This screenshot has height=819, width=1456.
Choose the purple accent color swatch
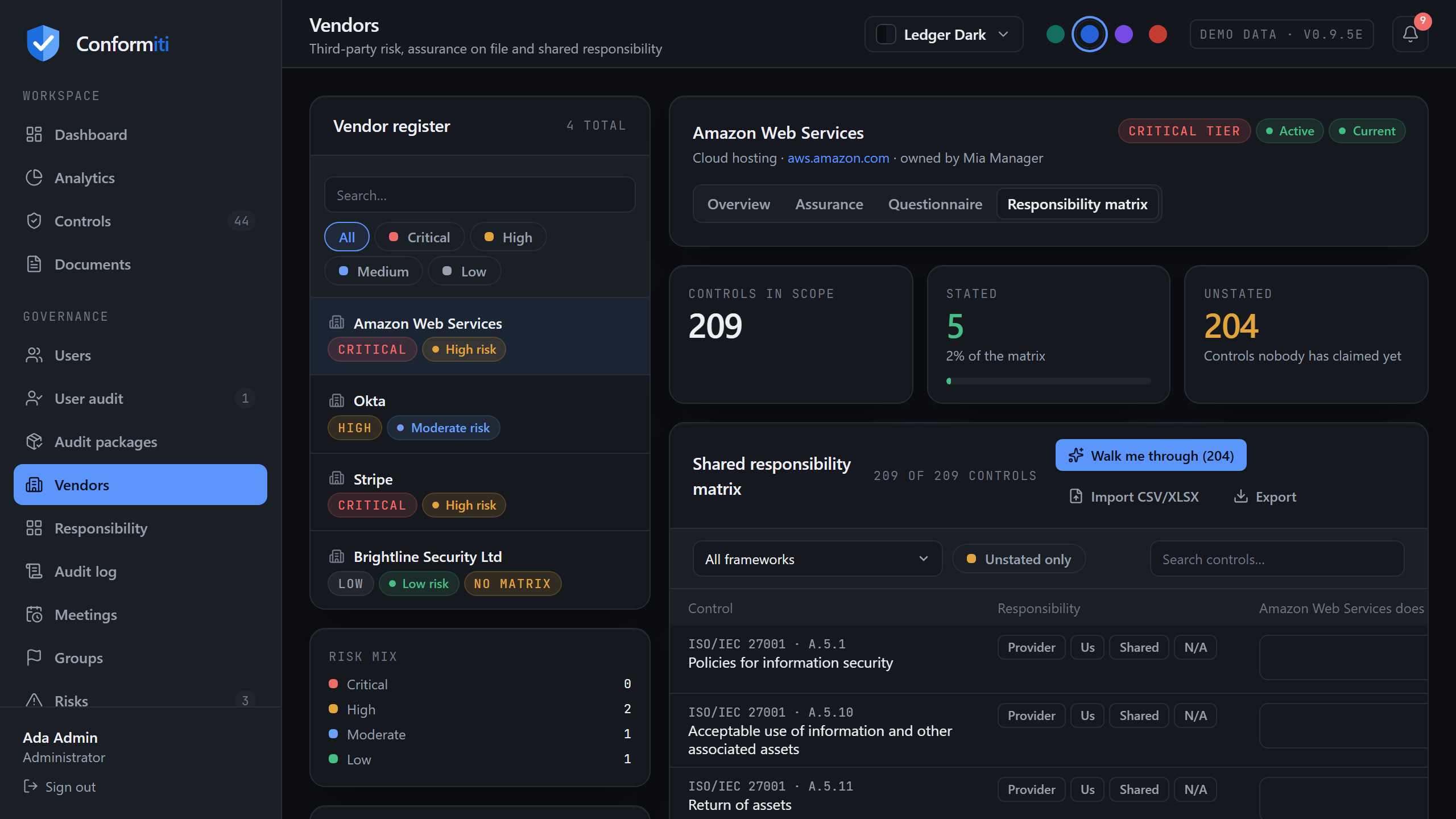1123,34
